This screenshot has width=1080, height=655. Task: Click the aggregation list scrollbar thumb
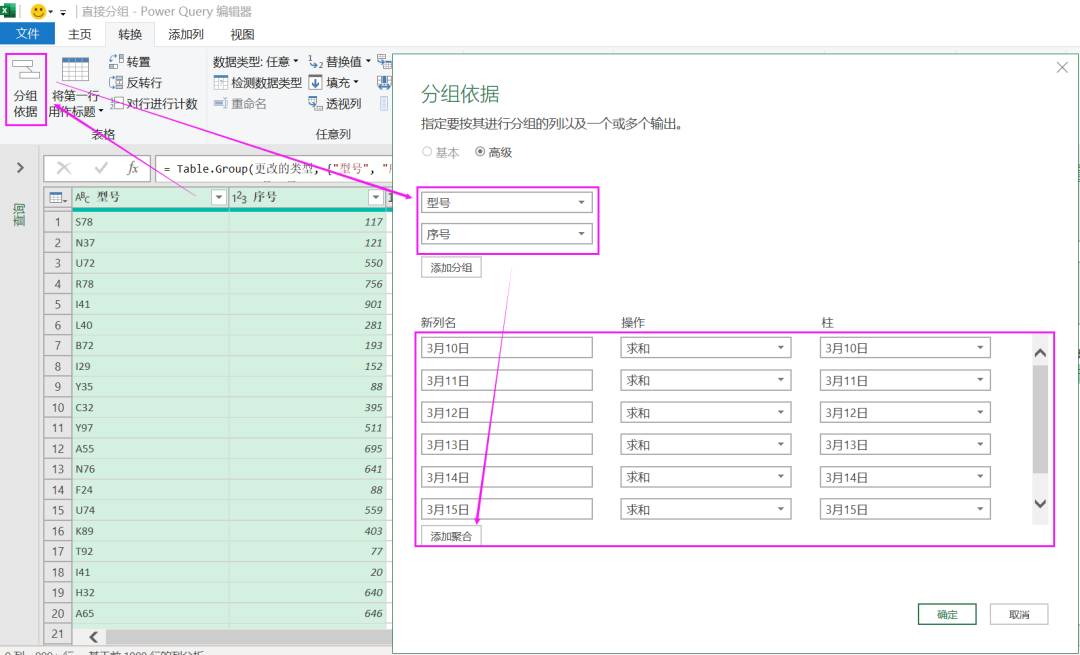tap(1040, 419)
